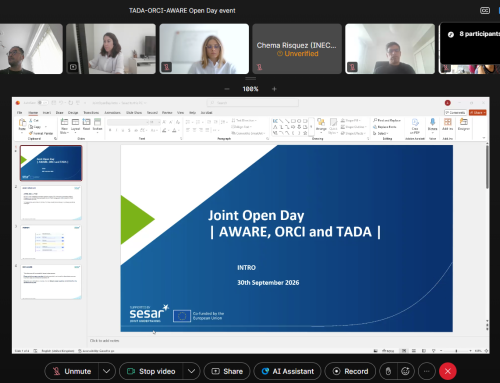Zoom in shared content with plus button
This screenshot has width=500, height=383.
(x=274, y=89)
